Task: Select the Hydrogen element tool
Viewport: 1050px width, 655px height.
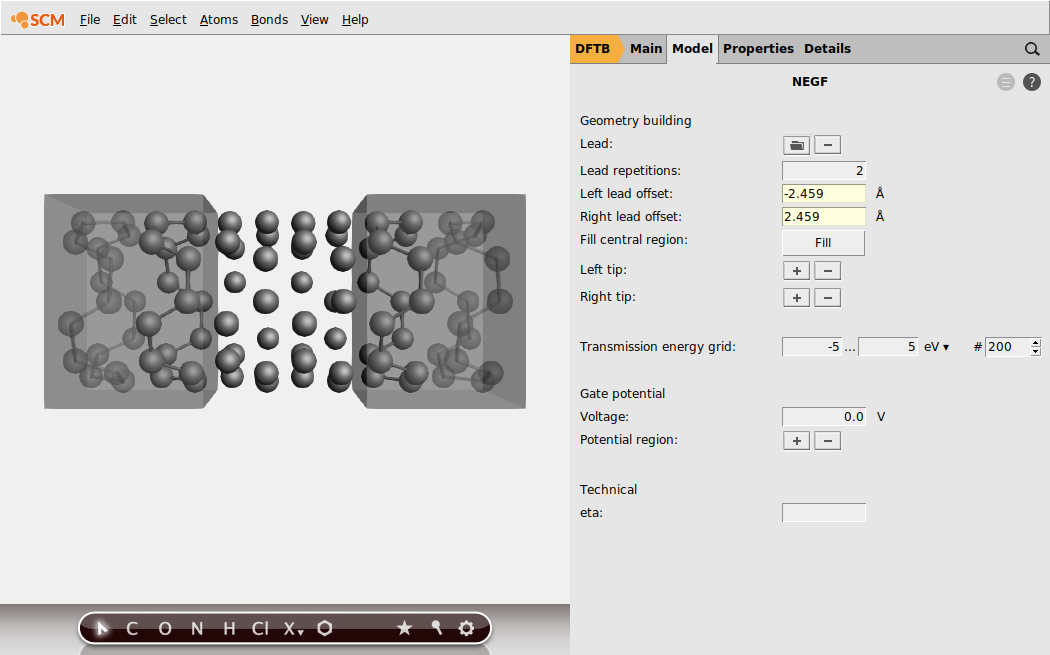Action: (x=227, y=628)
